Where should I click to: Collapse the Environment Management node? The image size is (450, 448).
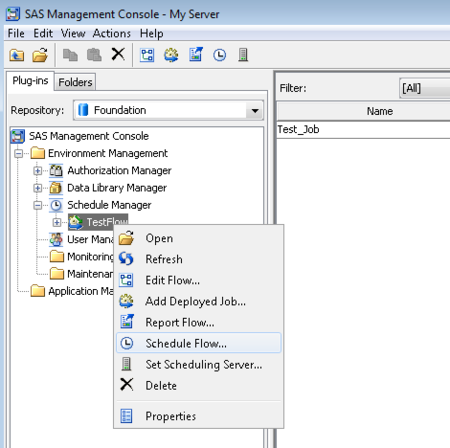[19, 154]
